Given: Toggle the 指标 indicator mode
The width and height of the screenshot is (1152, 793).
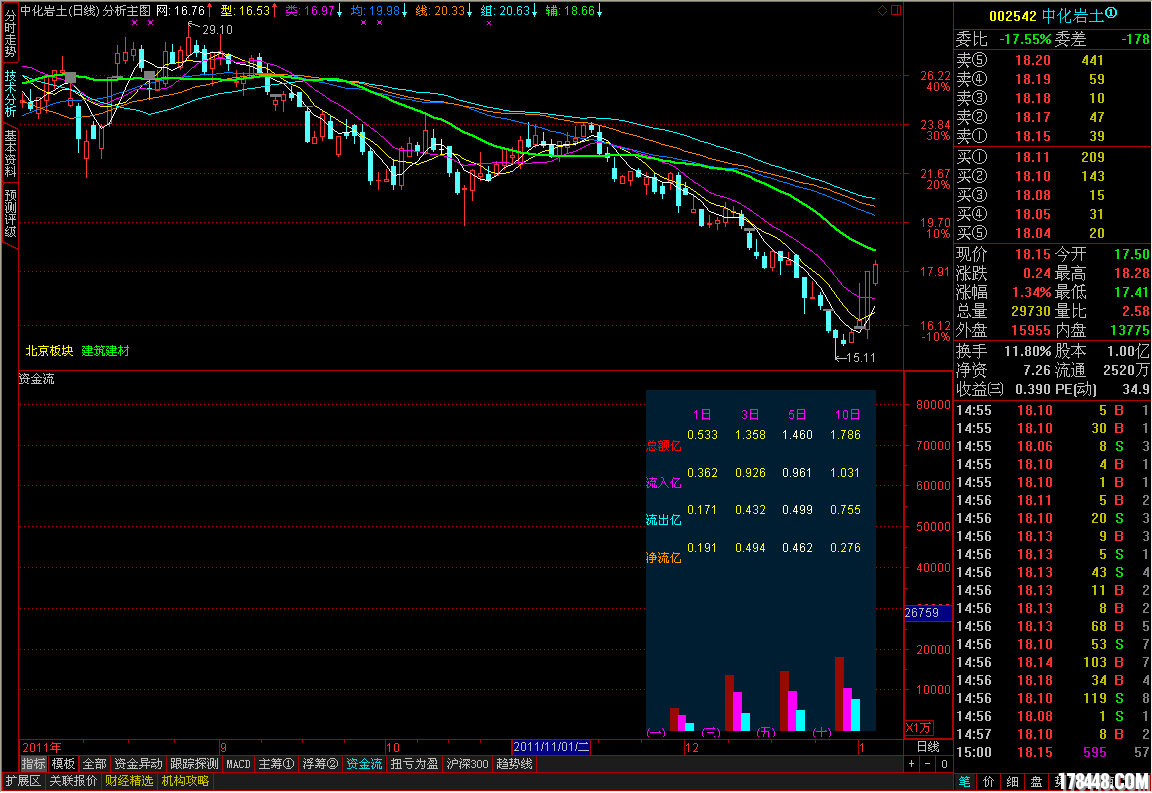Looking at the screenshot, I should pos(33,764).
